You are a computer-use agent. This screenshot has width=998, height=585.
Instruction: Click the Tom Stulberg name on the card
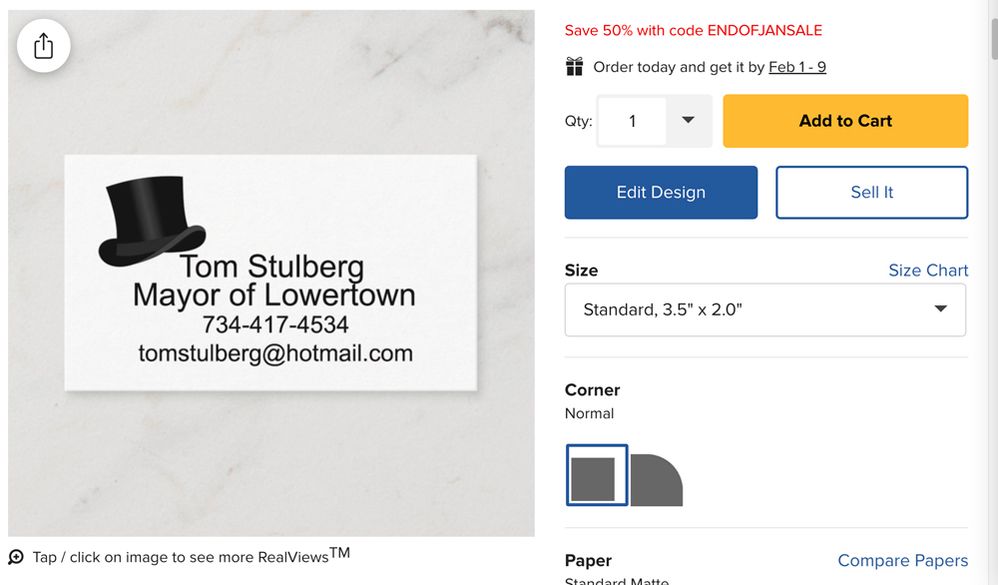click(x=271, y=266)
